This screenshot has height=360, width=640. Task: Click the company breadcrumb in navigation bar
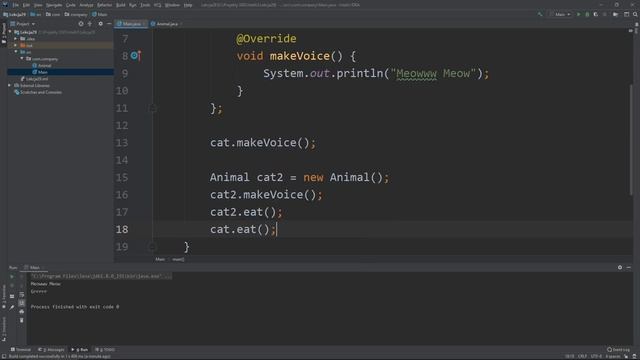(x=76, y=14)
